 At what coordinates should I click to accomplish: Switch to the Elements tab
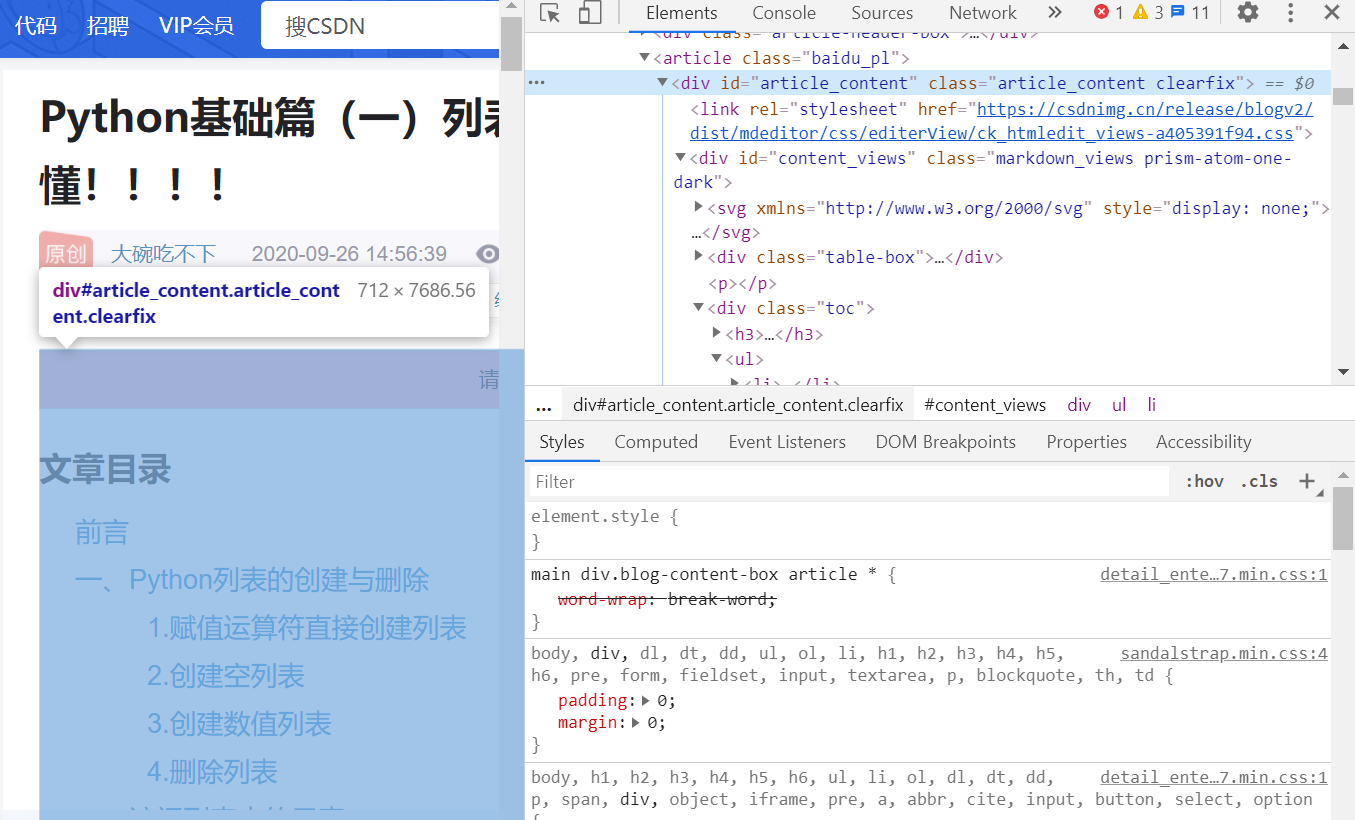[x=682, y=13]
